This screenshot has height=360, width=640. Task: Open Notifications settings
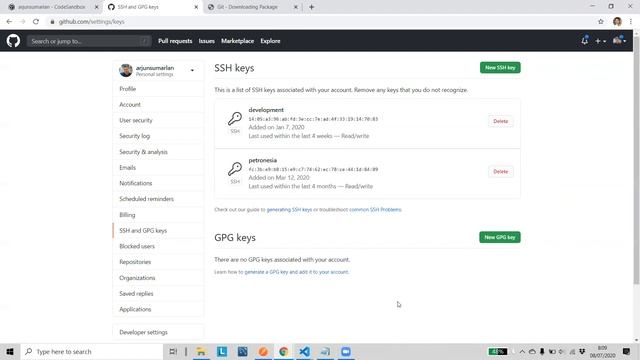158,183
